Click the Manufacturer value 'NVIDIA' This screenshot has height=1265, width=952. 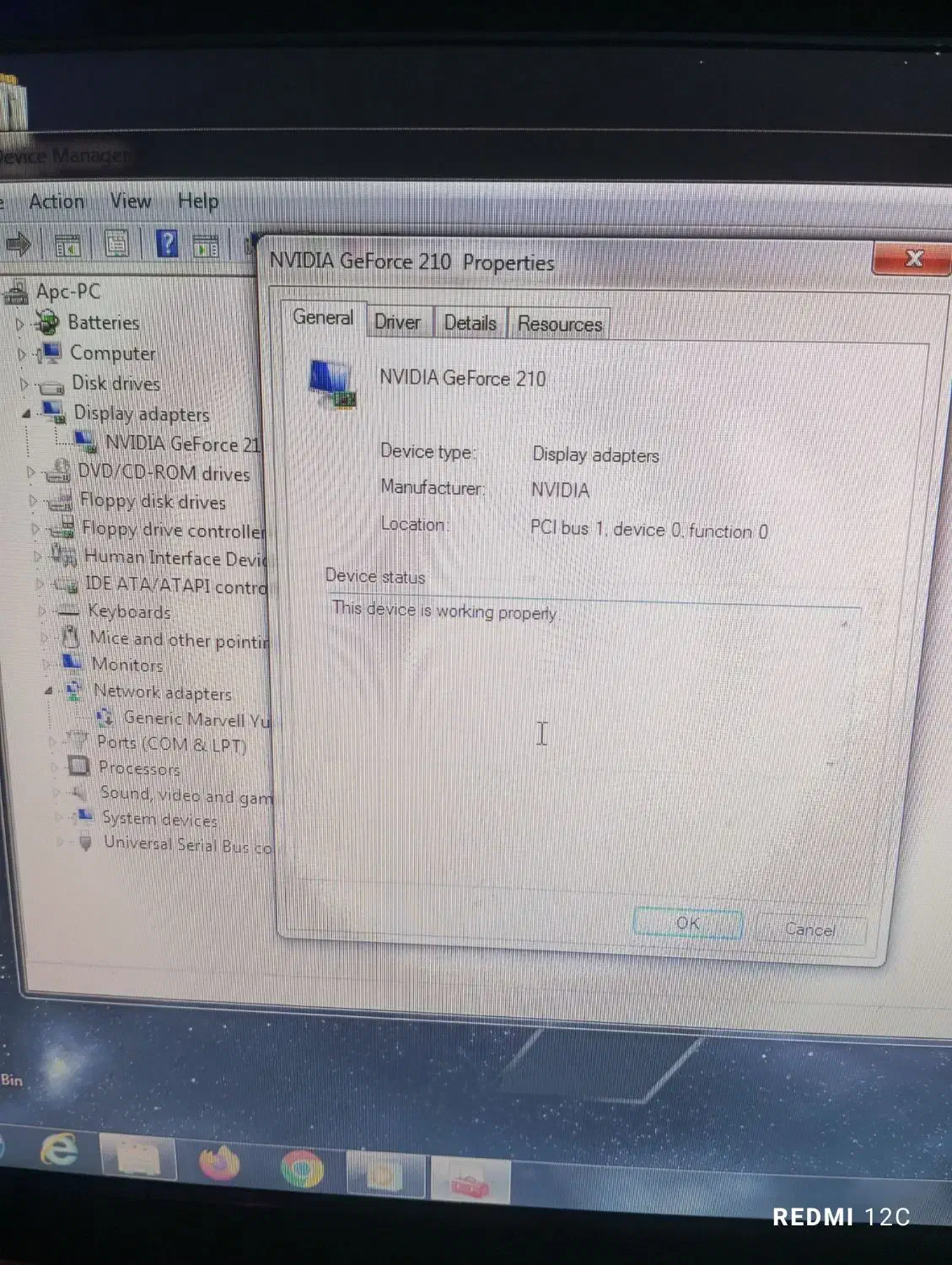tap(560, 490)
